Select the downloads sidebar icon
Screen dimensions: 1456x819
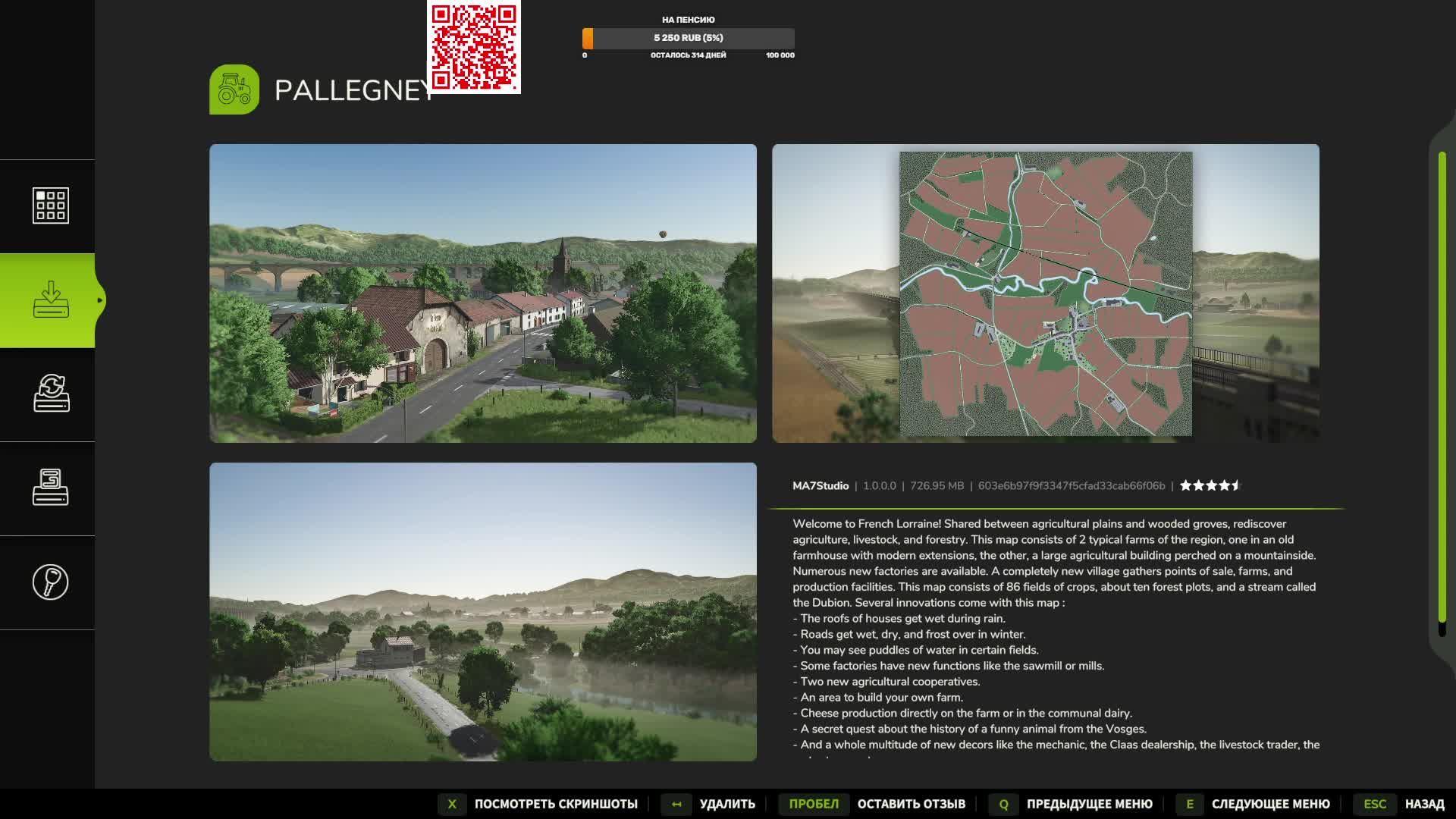[50, 300]
